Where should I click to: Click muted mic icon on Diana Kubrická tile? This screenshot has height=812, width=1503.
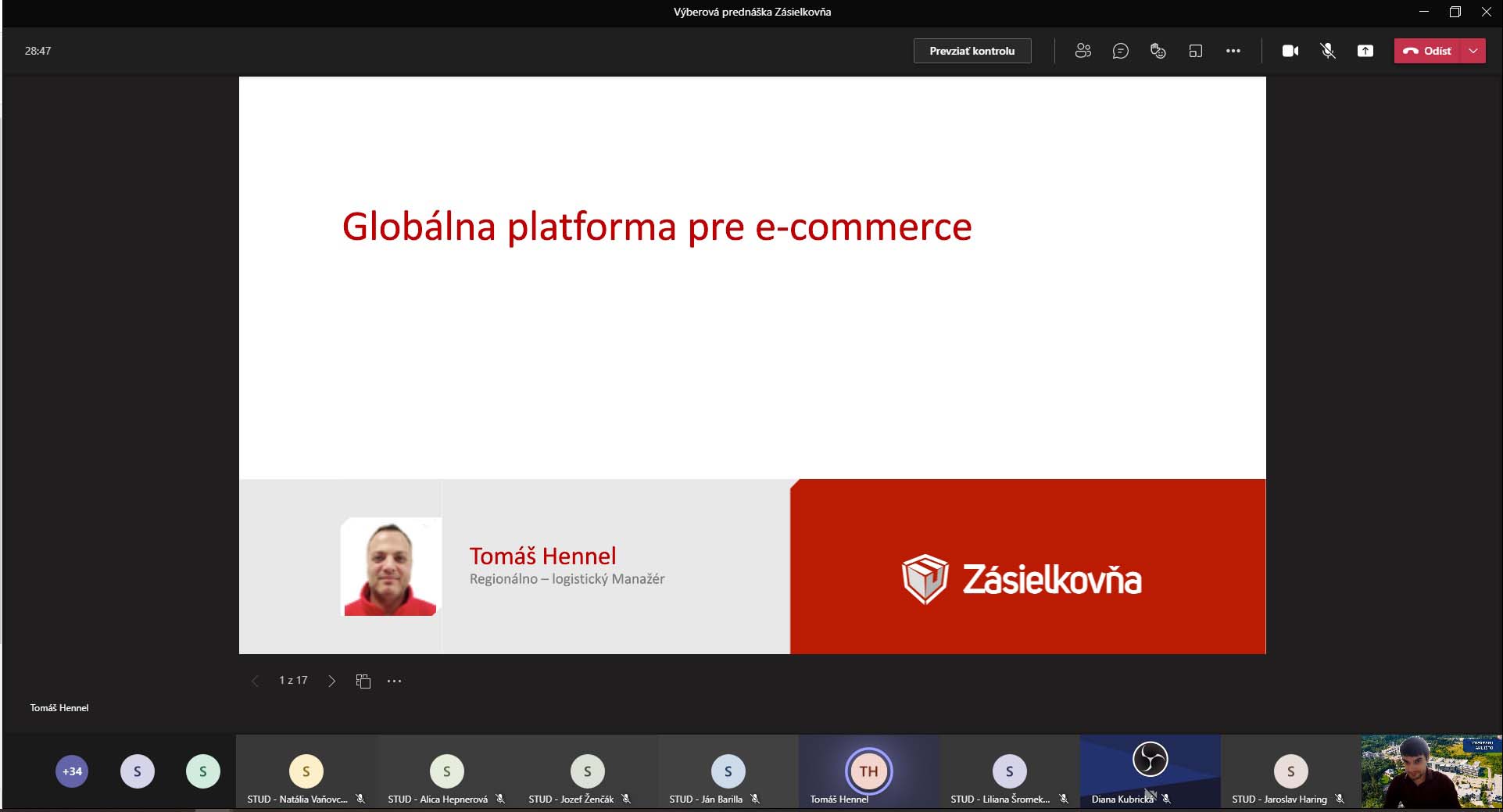[1166, 799]
